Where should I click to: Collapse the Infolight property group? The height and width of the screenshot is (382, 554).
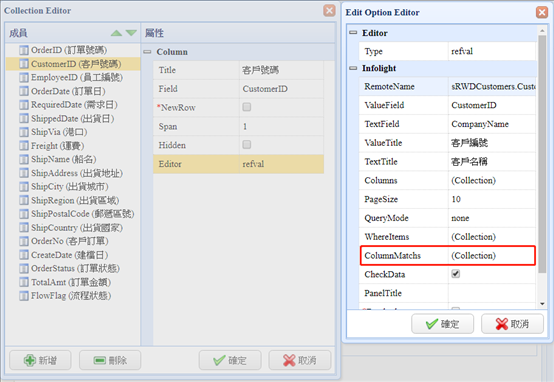(353, 68)
